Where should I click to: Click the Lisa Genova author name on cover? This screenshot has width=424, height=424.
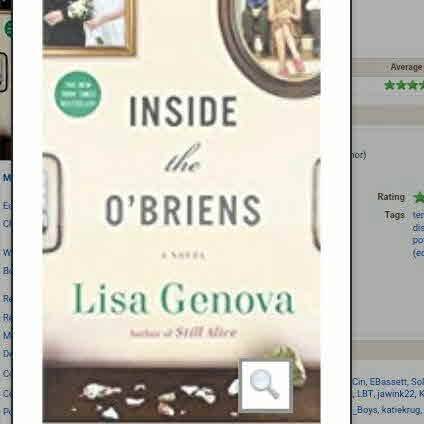point(183,299)
